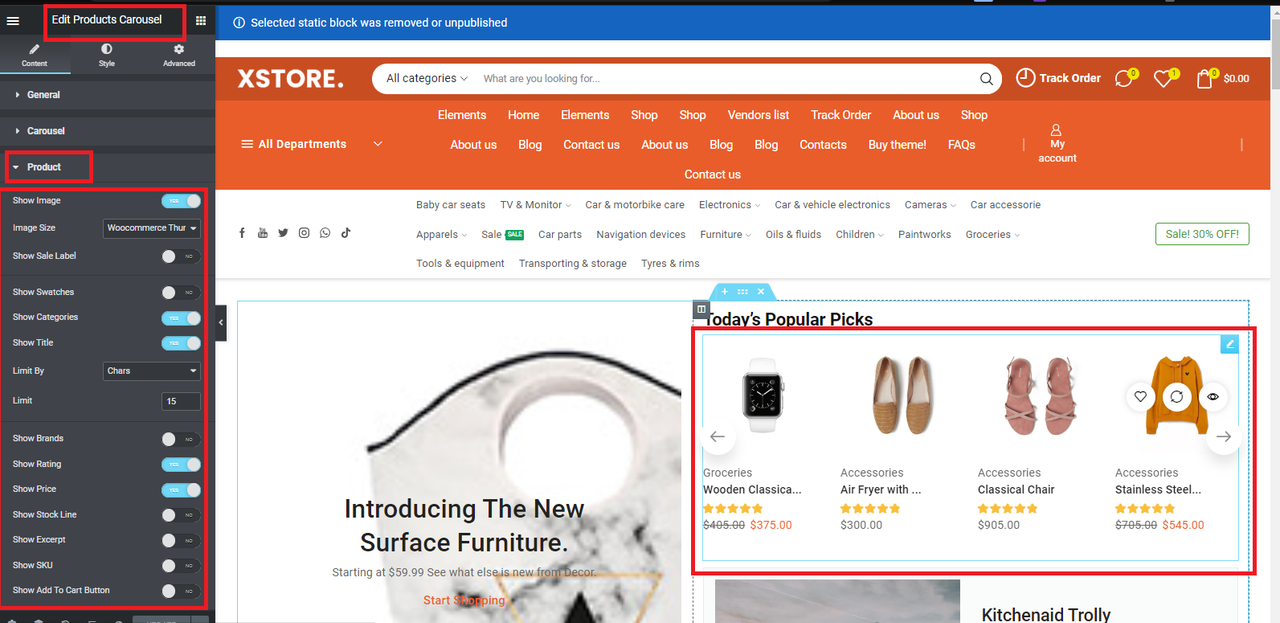Image resolution: width=1280 pixels, height=623 pixels.
Task: Open the Elementor hamburger menu
Action: (13, 20)
